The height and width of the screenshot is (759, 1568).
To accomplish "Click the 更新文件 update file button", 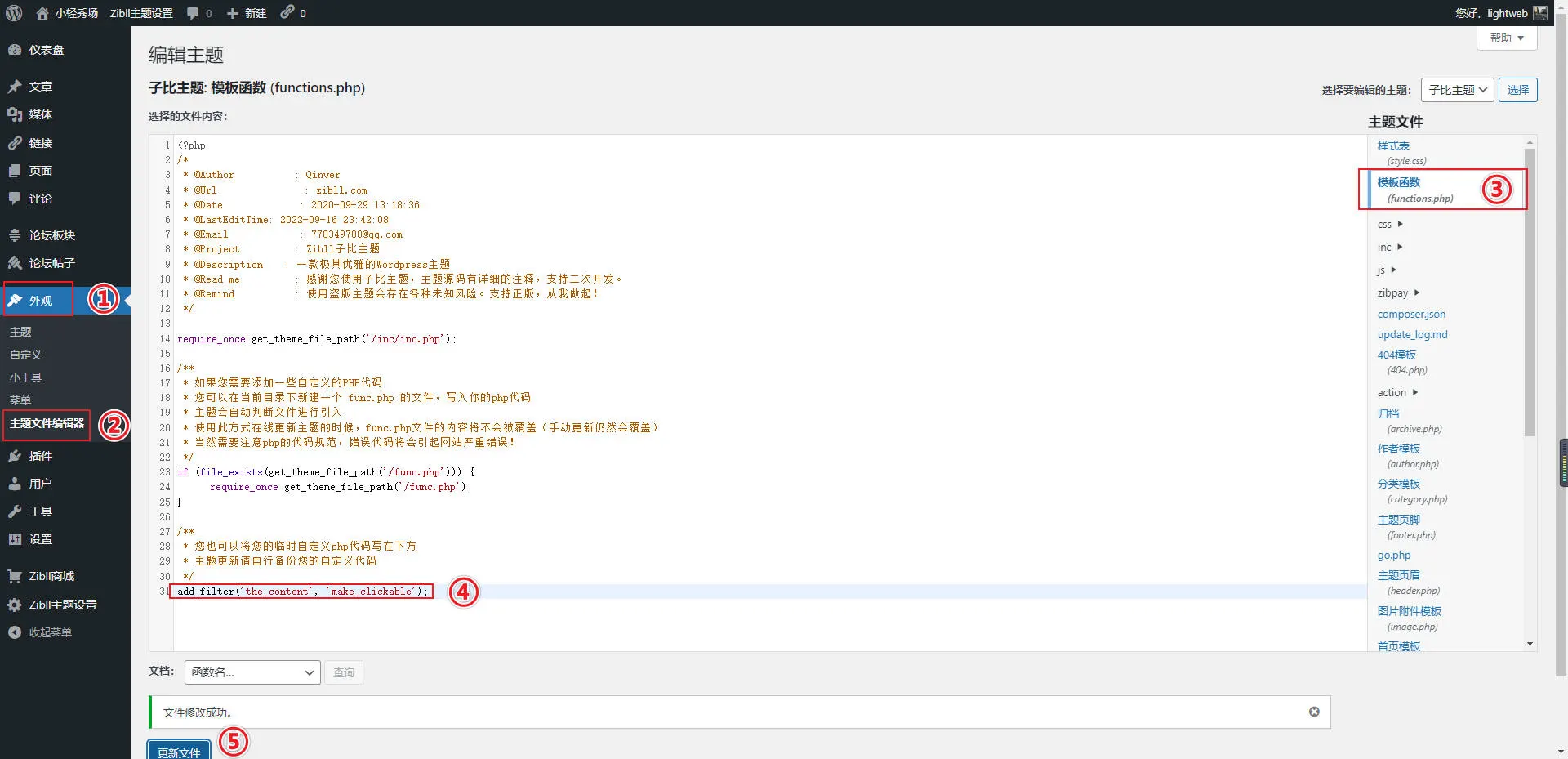I will pyautogui.click(x=179, y=752).
